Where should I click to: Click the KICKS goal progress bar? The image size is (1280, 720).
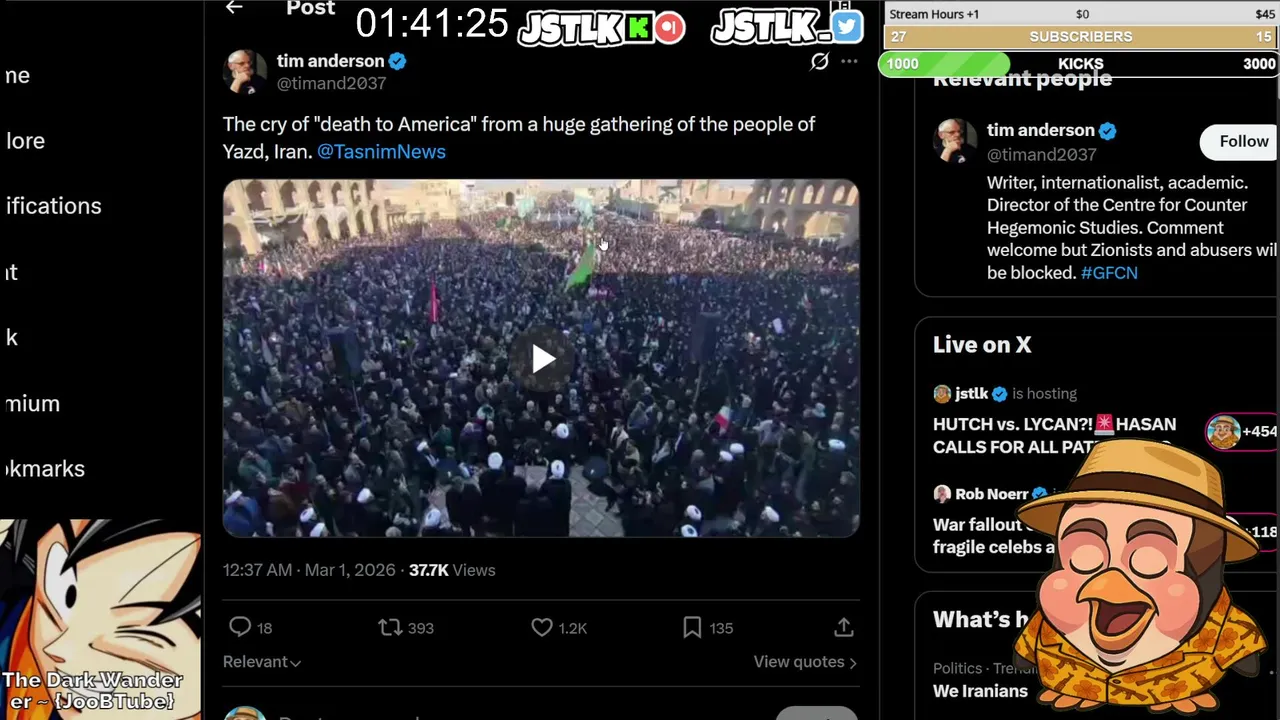pos(1080,63)
